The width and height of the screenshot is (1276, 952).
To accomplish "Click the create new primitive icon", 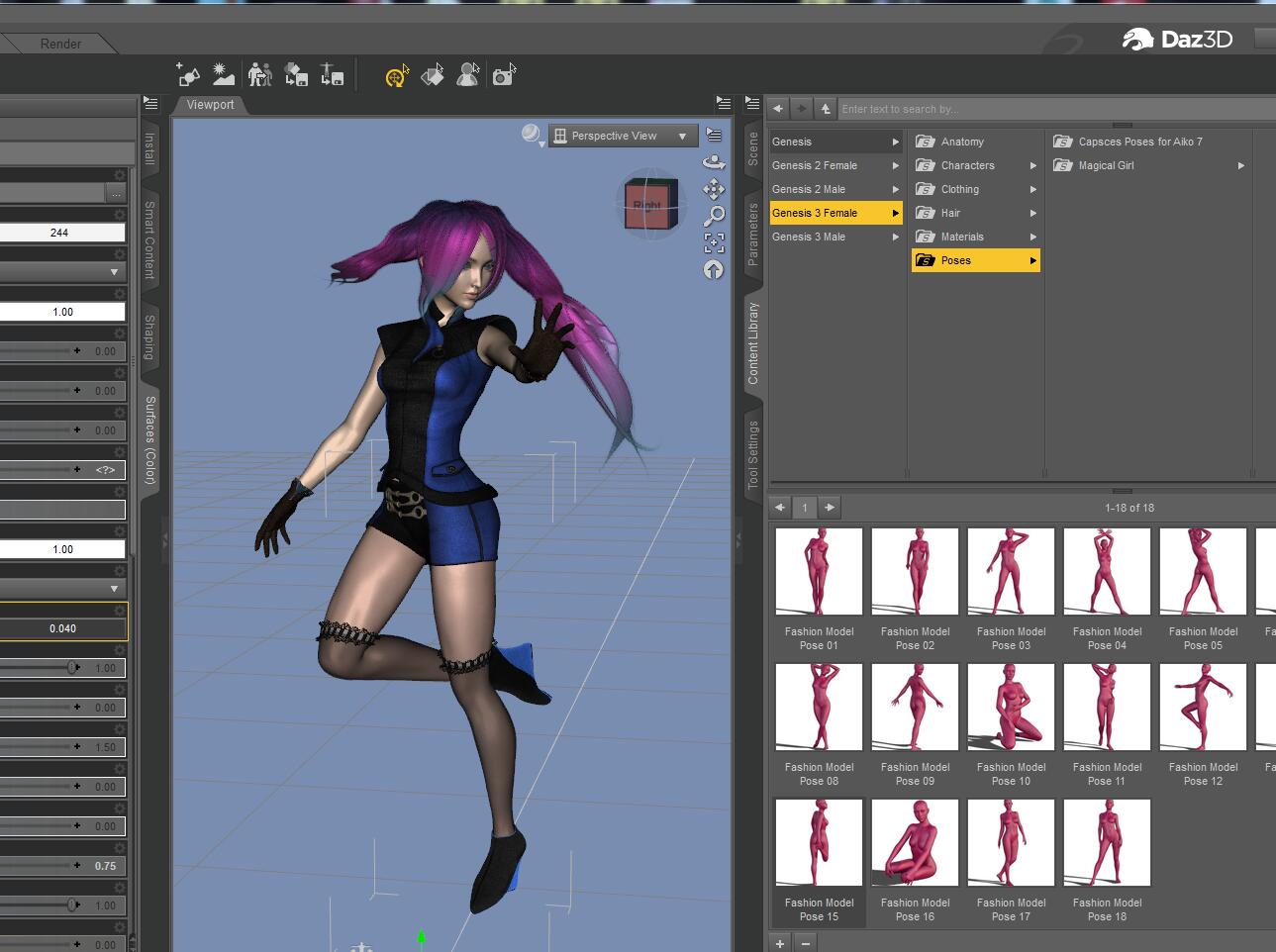I will 187,74.
